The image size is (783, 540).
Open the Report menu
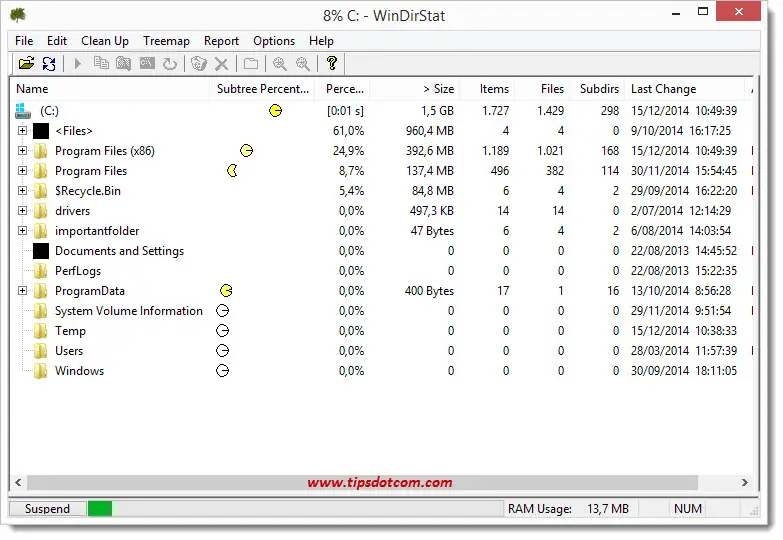click(221, 41)
